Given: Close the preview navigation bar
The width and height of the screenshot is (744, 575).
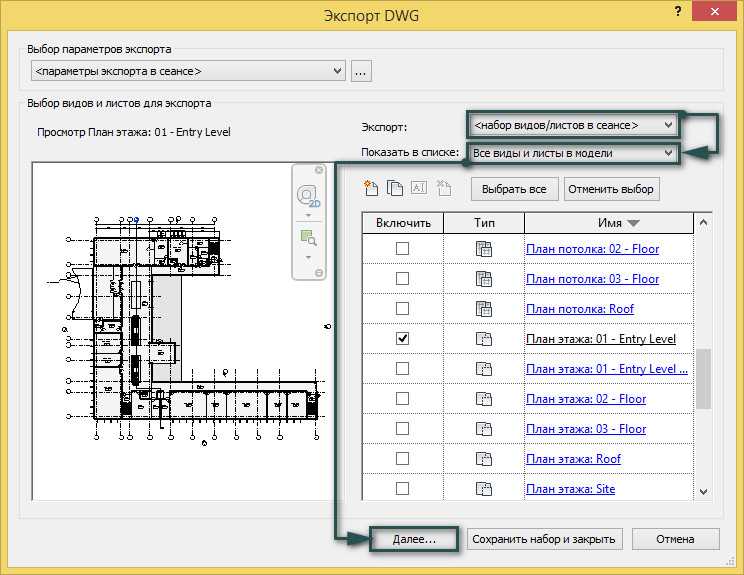Looking at the screenshot, I should click(x=319, y=170).
